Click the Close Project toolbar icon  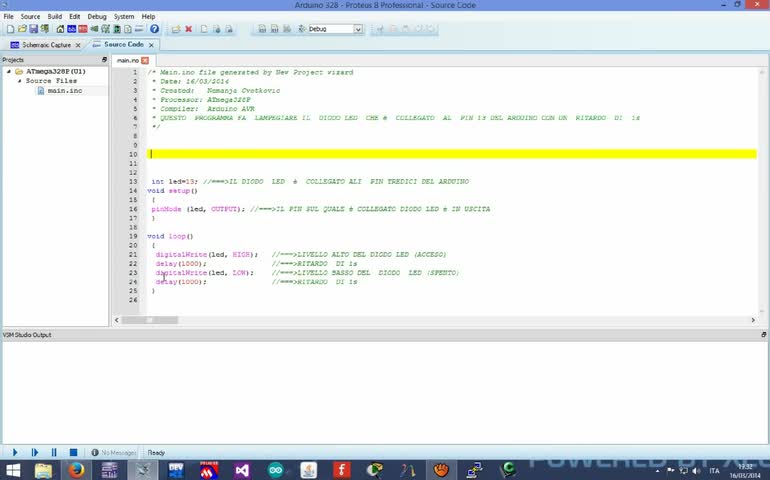(45, 29)
